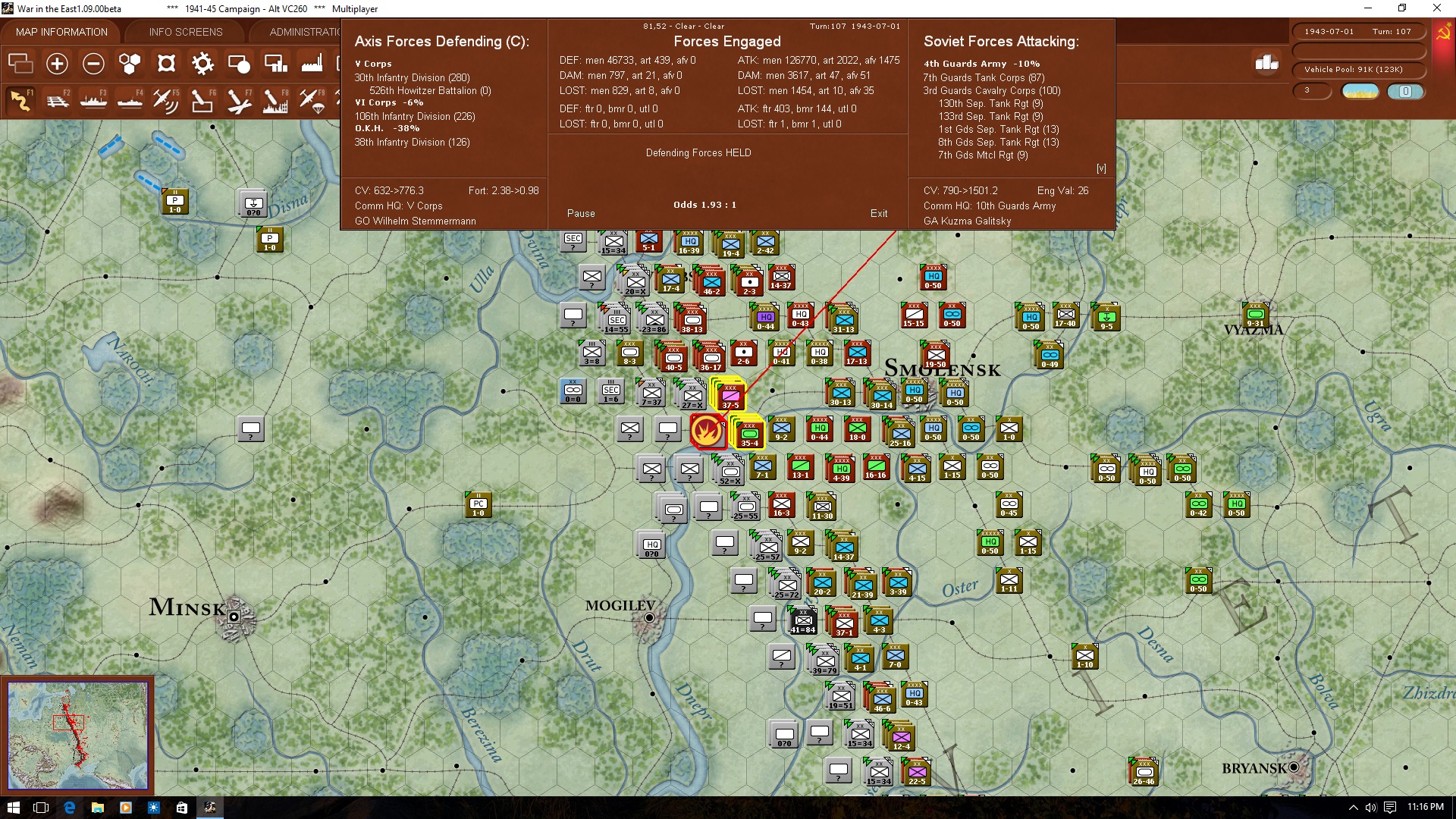The width and height of the screenshot is (1456, 819).
Task: Click the battle explosion marker on map
Action: pyautogui.click(x=707, y=431)
